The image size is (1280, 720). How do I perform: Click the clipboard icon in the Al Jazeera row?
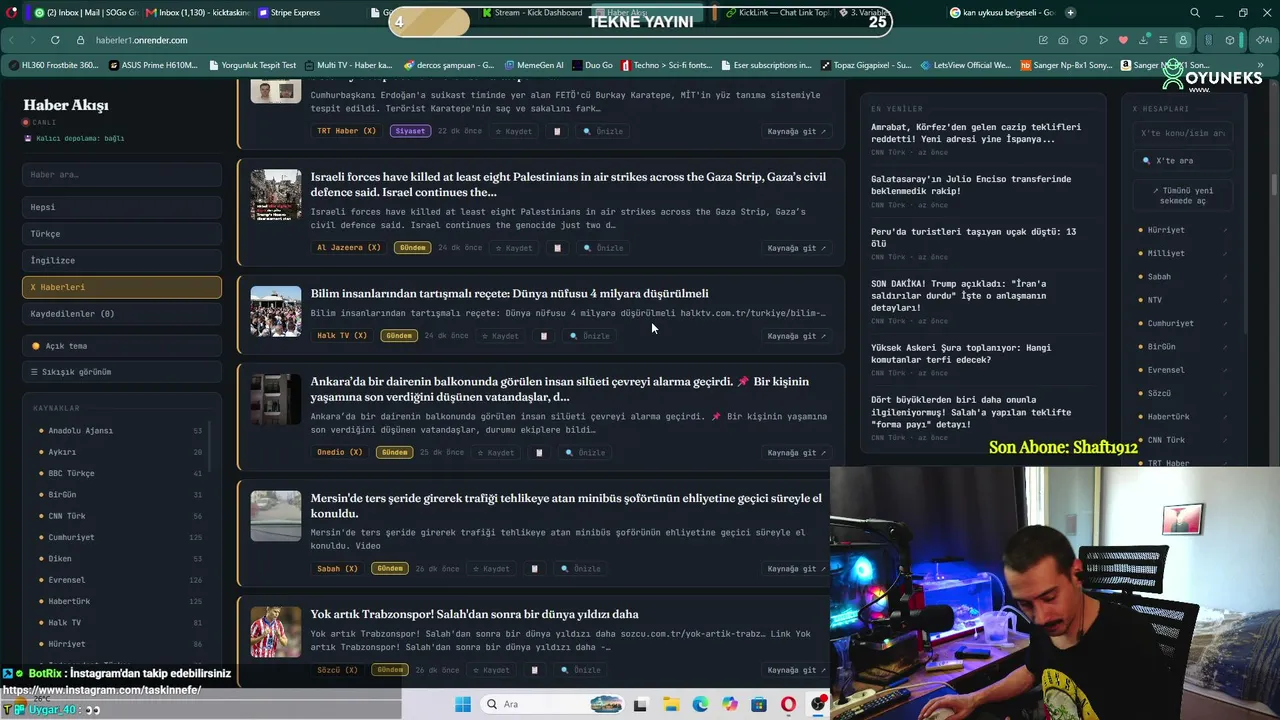[x=557, y=248]
